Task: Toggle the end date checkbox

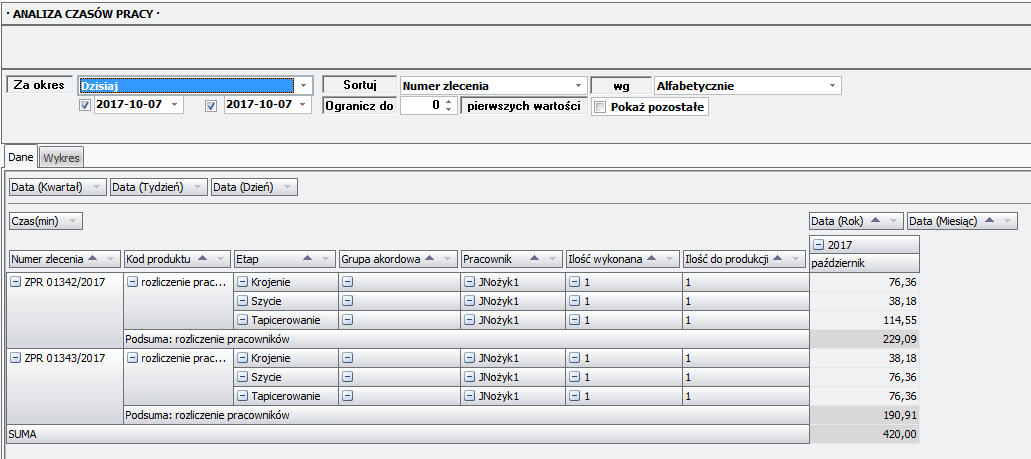Action: pos(211,105)
